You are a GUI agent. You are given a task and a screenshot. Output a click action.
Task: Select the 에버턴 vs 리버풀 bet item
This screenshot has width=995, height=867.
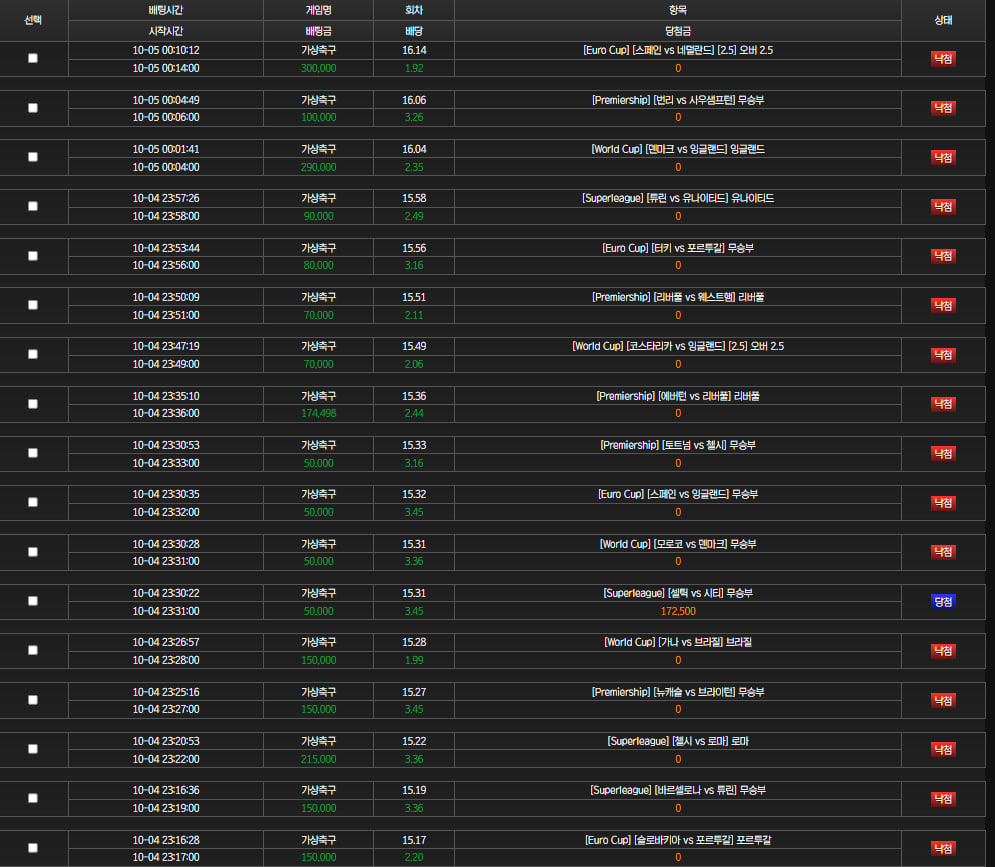[677, 396]
